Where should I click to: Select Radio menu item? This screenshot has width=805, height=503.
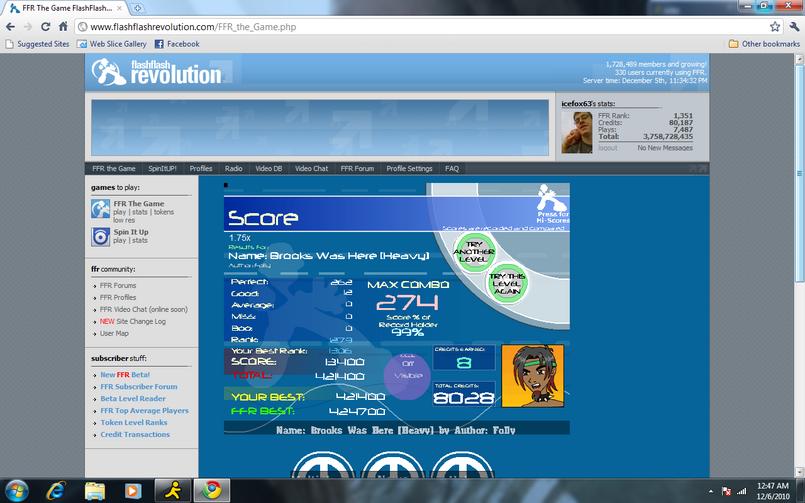[x=234, y=168]
